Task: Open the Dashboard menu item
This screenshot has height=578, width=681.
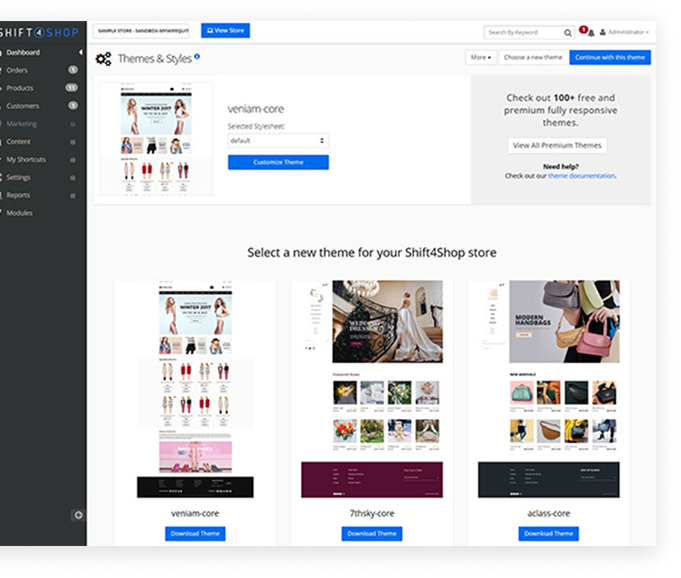Action: [23, 52]
